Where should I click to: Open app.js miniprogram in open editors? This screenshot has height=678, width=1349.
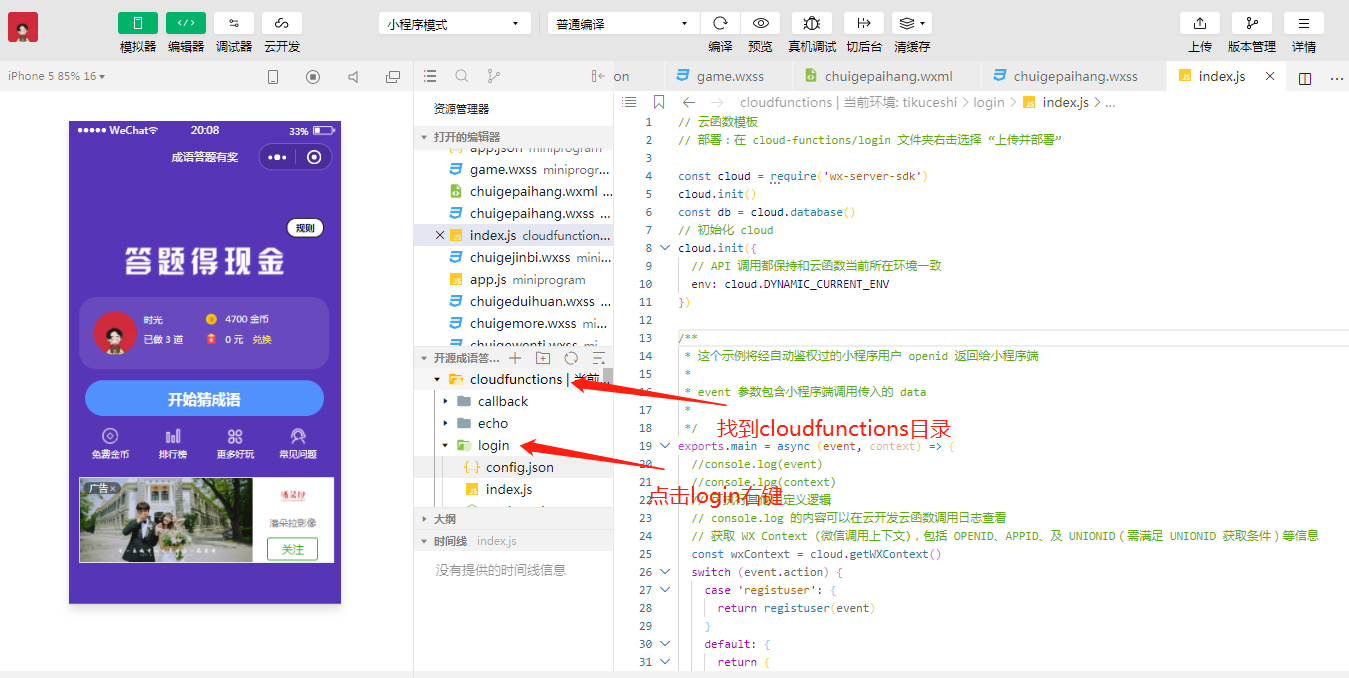514,279
